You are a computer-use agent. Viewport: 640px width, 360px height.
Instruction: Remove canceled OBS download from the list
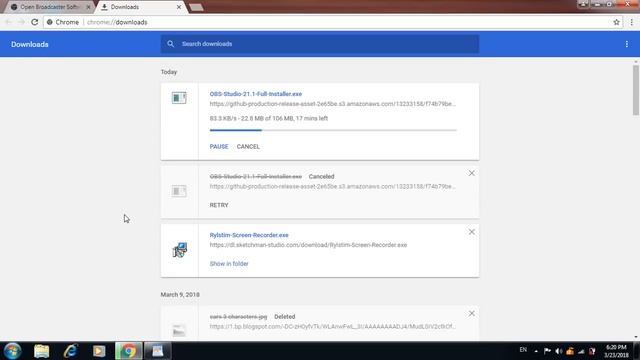471,173
